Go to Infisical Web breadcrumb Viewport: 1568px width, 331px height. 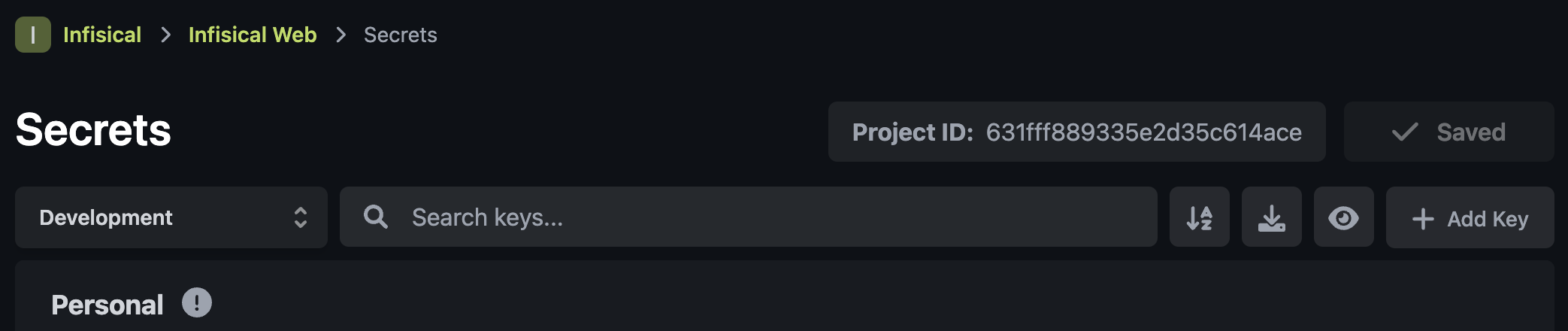tap(253, 35)
